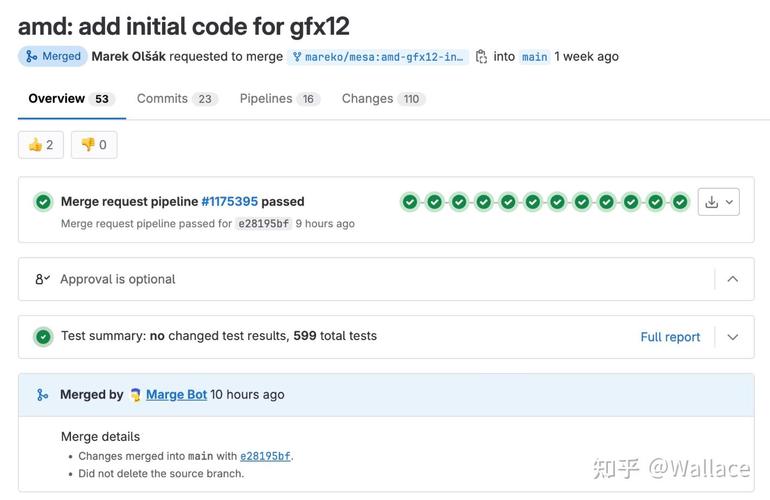Give a thumbs up reaction
This screenshot has width=770, height=500.
click(x=41, y=145)
